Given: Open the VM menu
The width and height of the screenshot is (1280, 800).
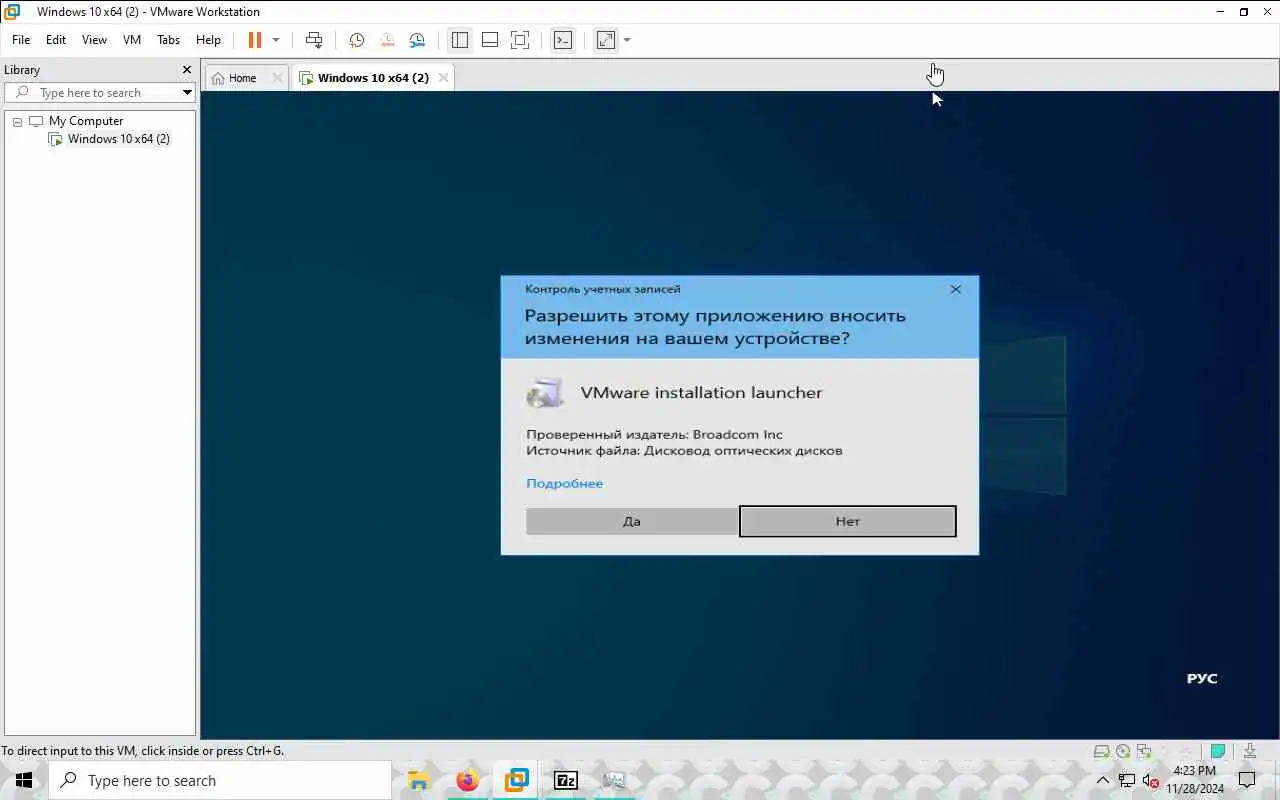Looking at the screenshot, I should (x=132, y=40).
